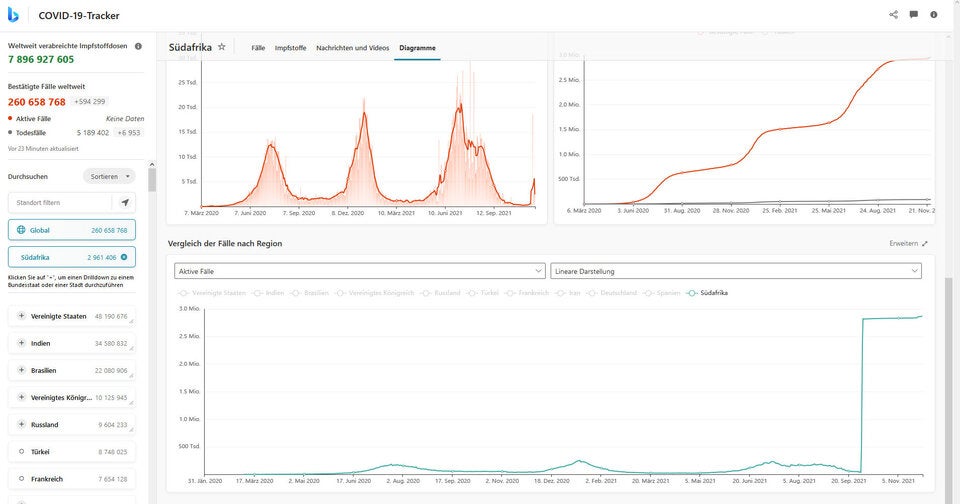Open the feedback chat icon
Viewport: 960px width, 504px height.
pos(913,15)
